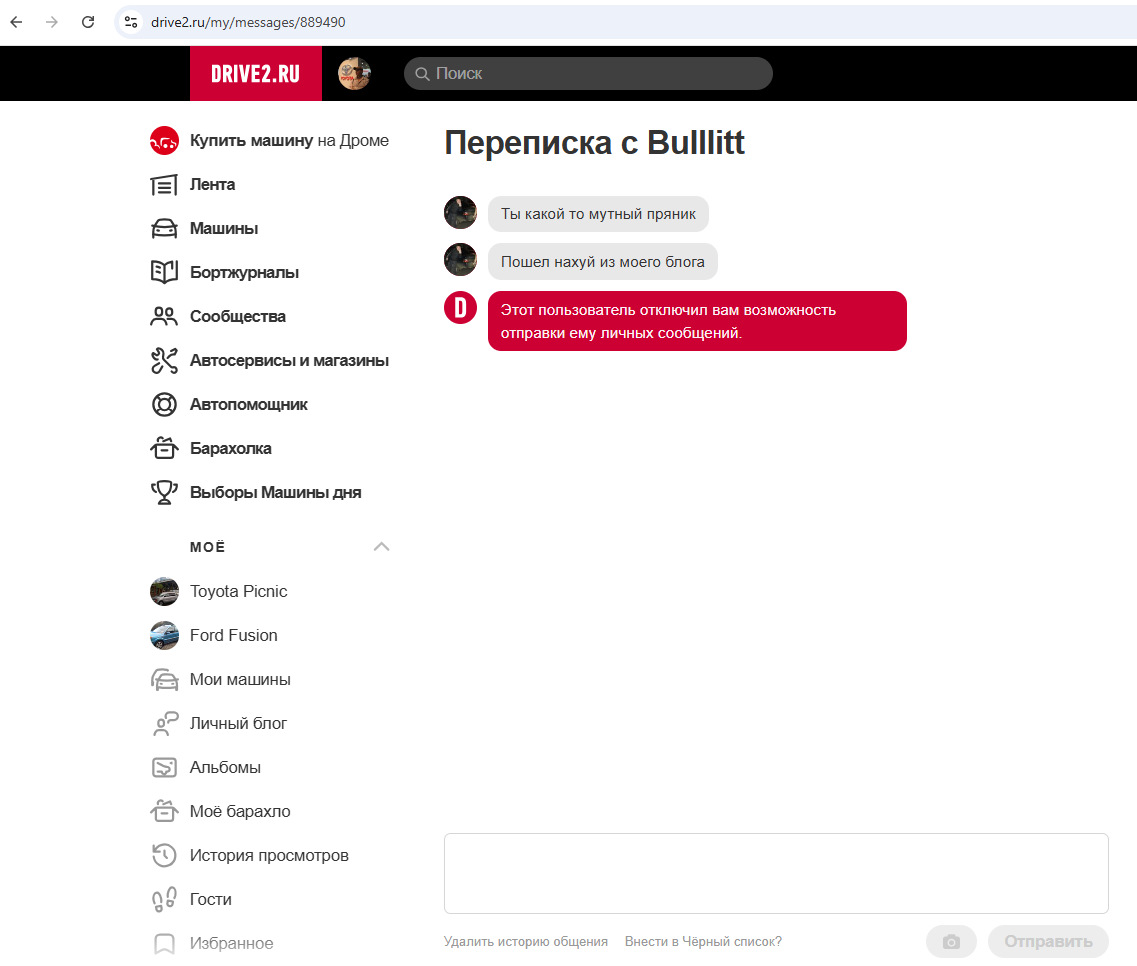Click the Выборы Машины дня trophy icon
The height and width of the screenshot is (966, 1137).
(163, 493)
